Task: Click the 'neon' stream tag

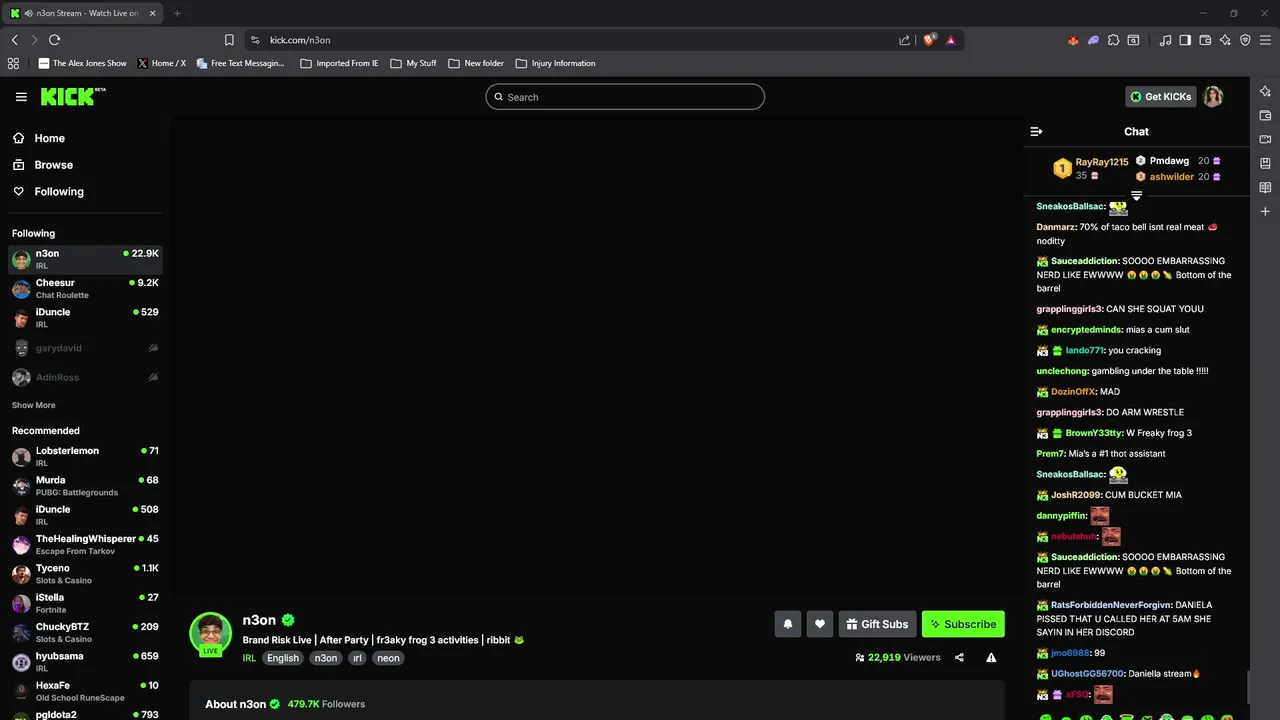Action: [388, 658]
